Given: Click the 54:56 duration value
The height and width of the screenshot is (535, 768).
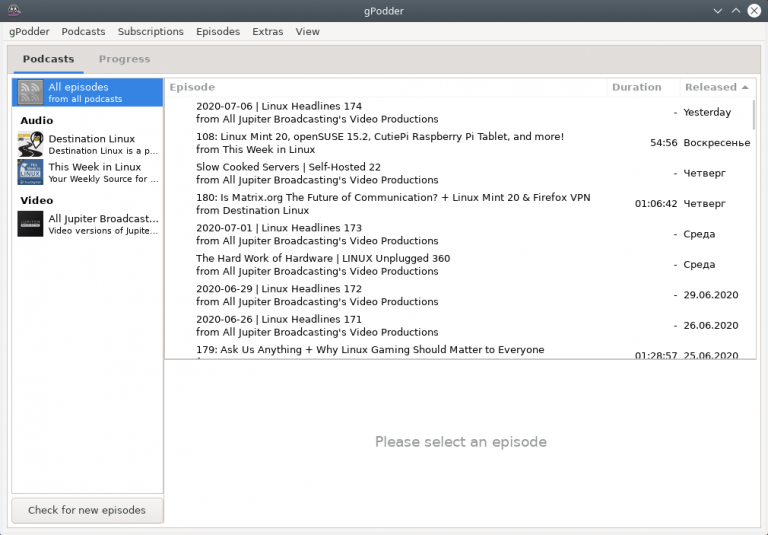Looking at the screenshot, I should tap(664, 143).
